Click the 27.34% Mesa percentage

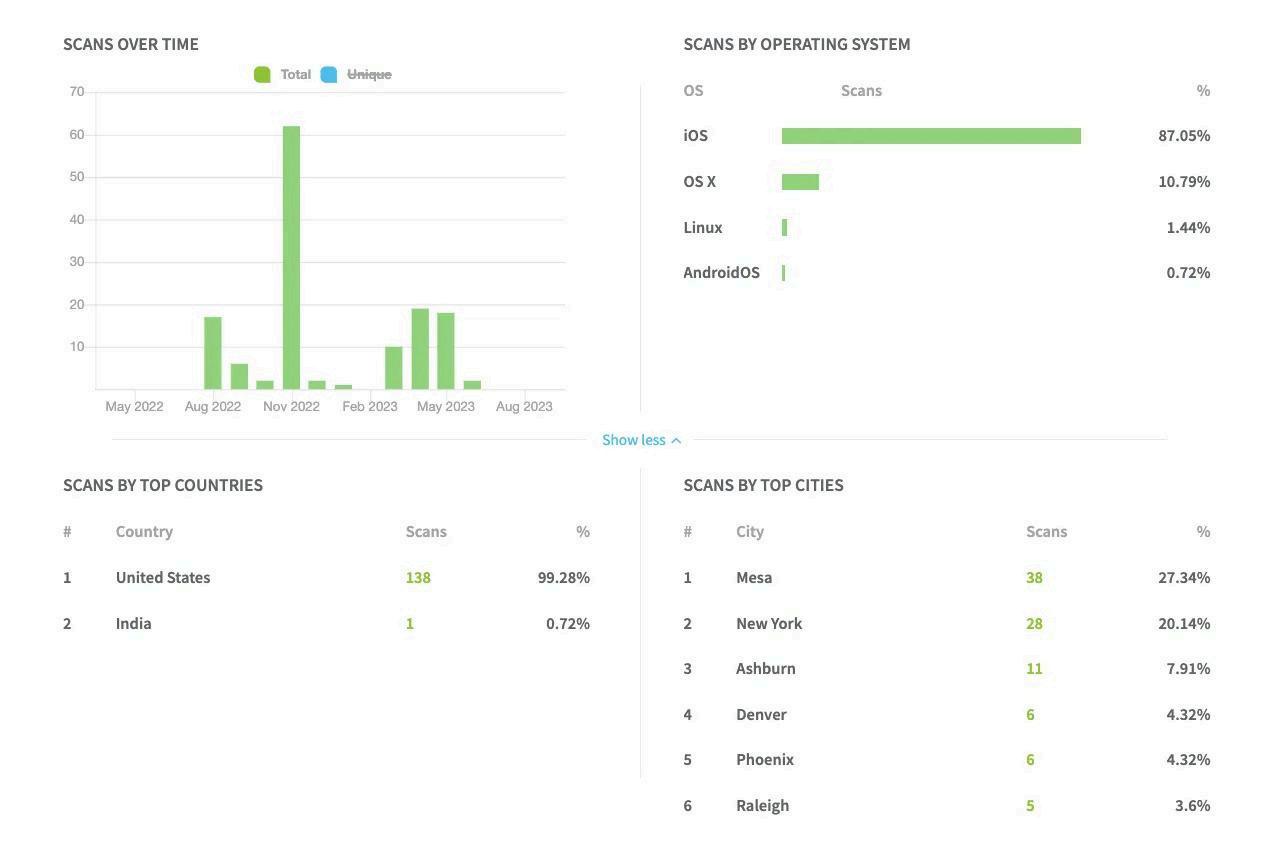pos(1184,578)
